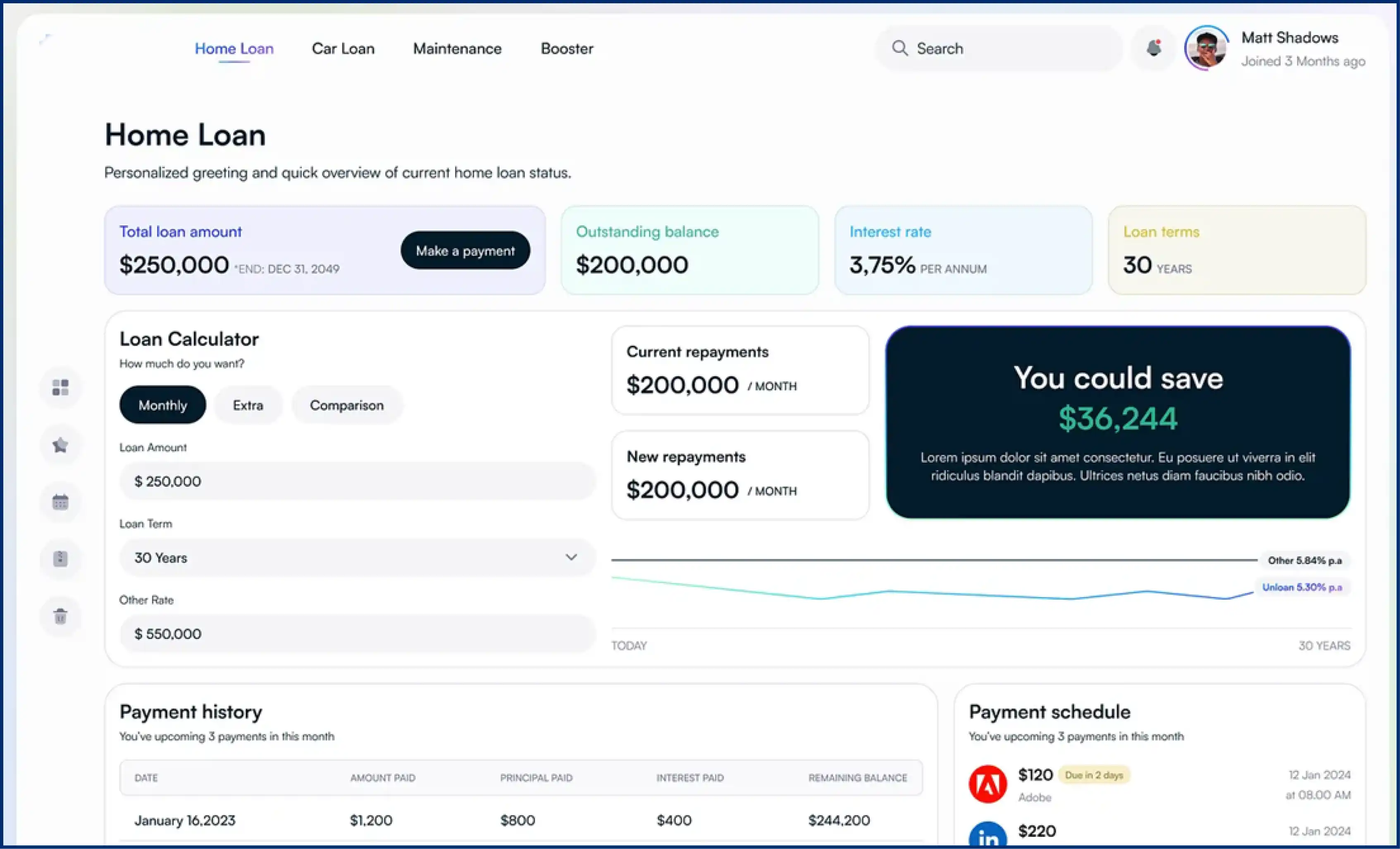Viewport: 1400px width, 849px height.
Task: Open the Booster tab
Action: [566, 49]
